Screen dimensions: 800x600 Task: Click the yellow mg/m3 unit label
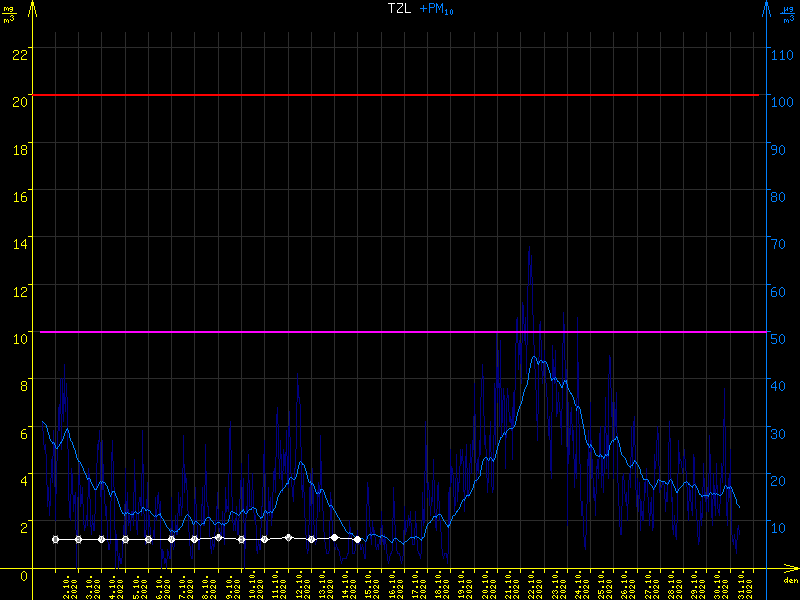pyautogui.click(x=9, y=14)
